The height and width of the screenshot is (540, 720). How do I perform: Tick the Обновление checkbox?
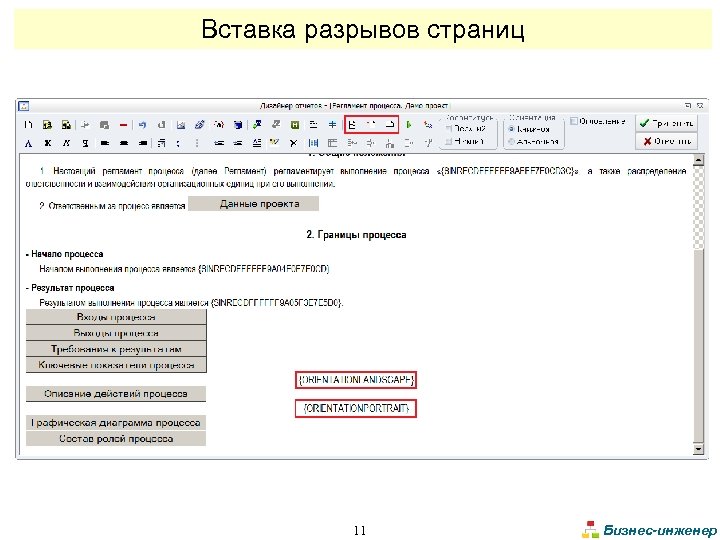point(574,121)
